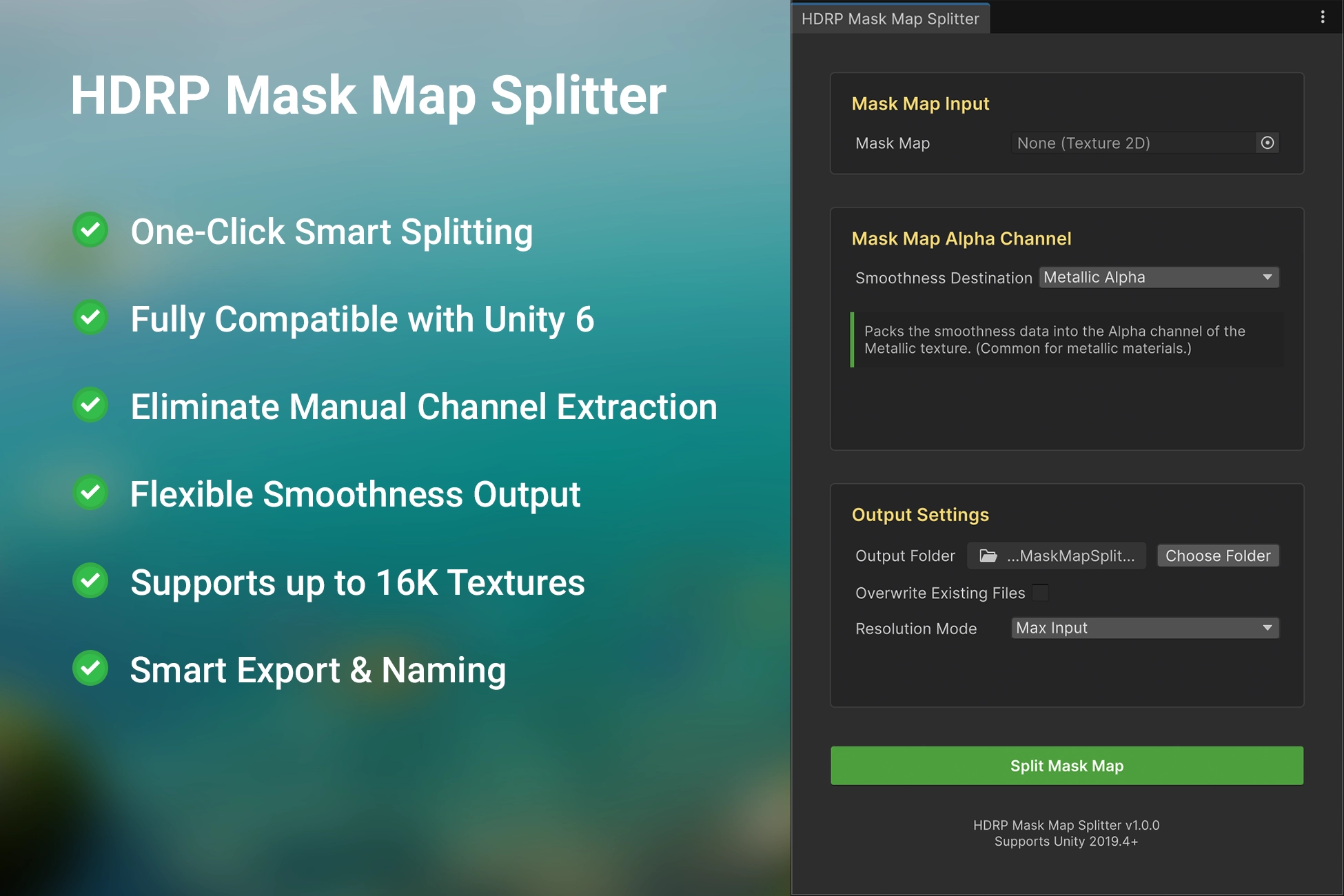Open the three-dot window options menu
Image resolution: width=1344 pixels, height=896 pixels.
coord(1322,17)
